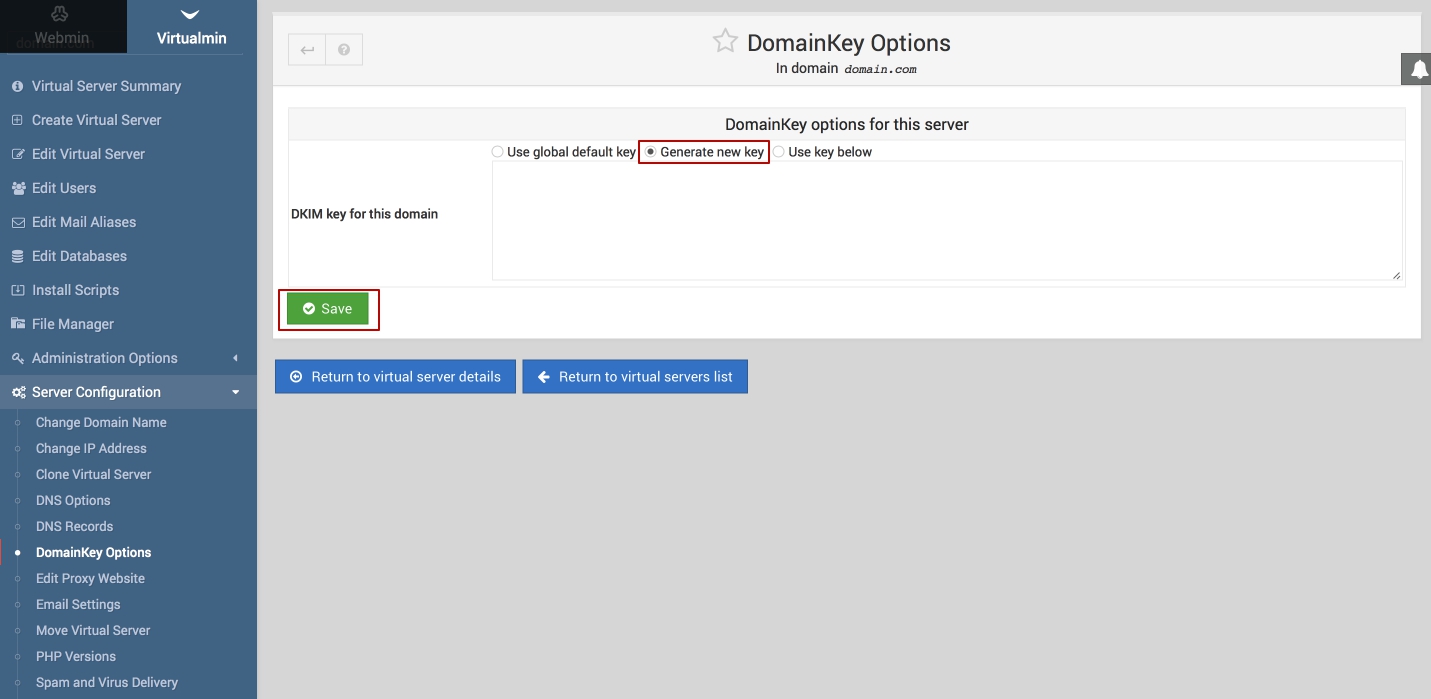Click Return to virtual servers list
The image size is (1431, 699).
click(x=635, y=377)
